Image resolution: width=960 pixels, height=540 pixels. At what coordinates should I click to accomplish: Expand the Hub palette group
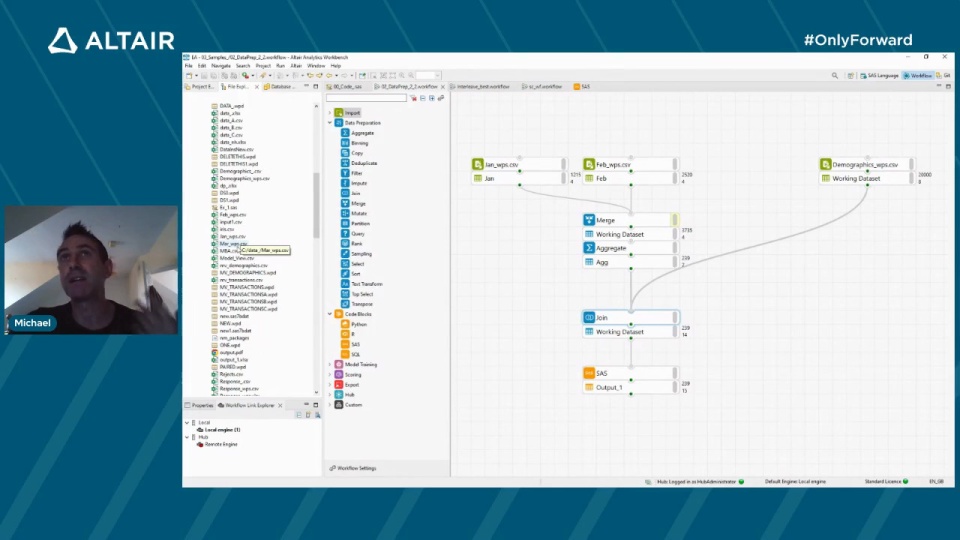pyautogui.click(x=330, y=395)
